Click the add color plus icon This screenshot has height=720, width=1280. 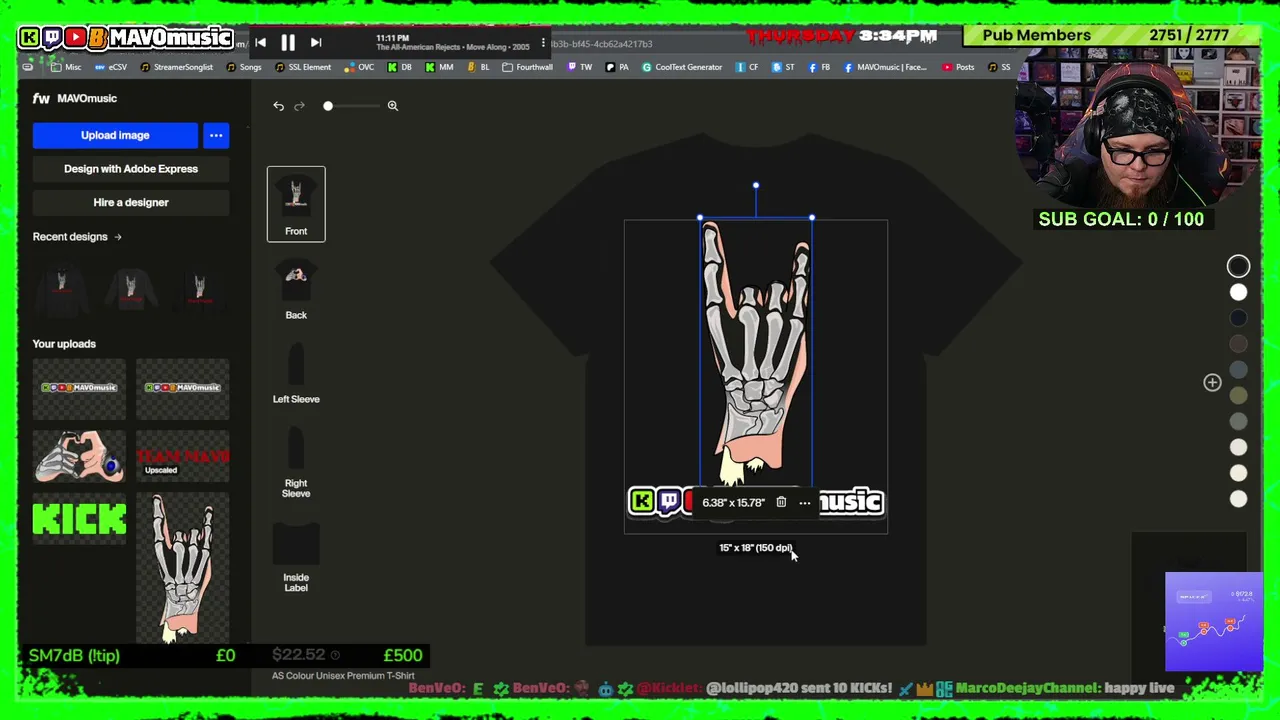click(1212, 383)
